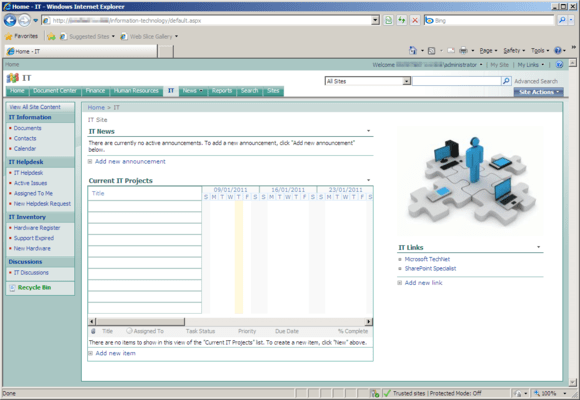Click the plus icon beside Add new announcement
580x400 pixels.
click(90, 161)
